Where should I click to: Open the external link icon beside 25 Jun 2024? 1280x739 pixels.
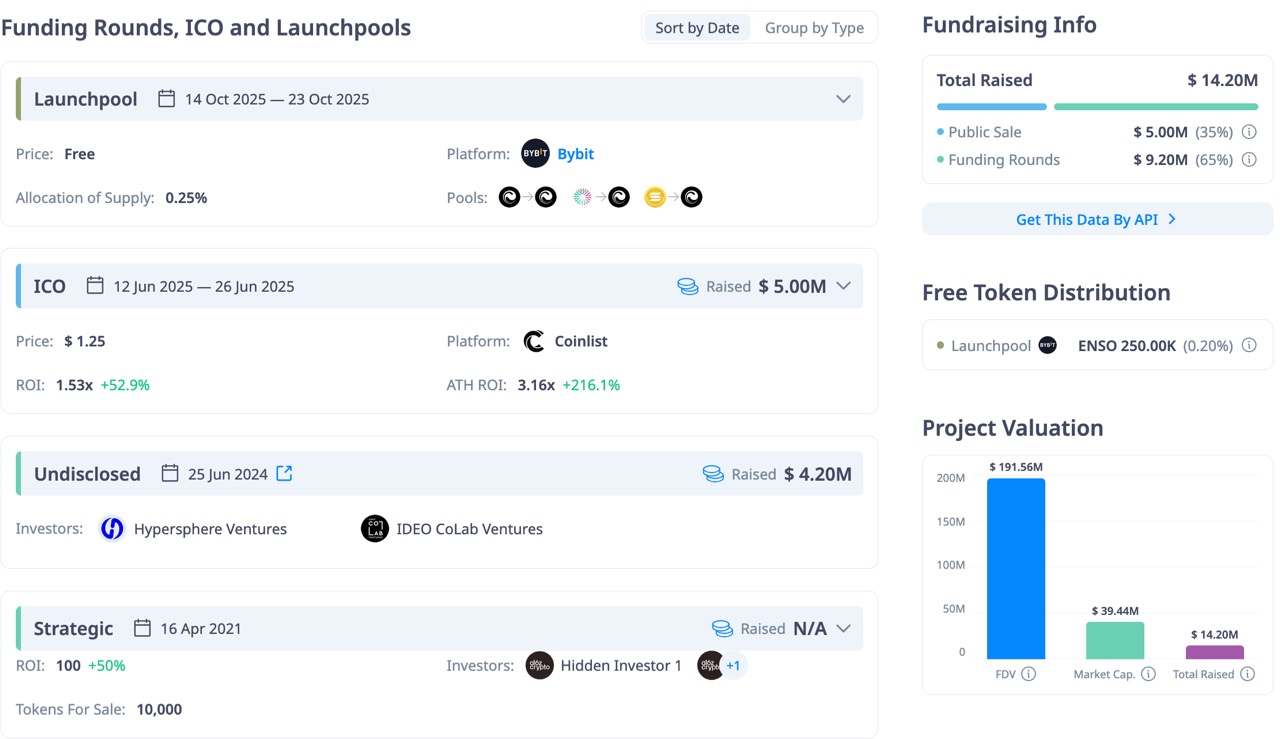(x=284, y=474)
